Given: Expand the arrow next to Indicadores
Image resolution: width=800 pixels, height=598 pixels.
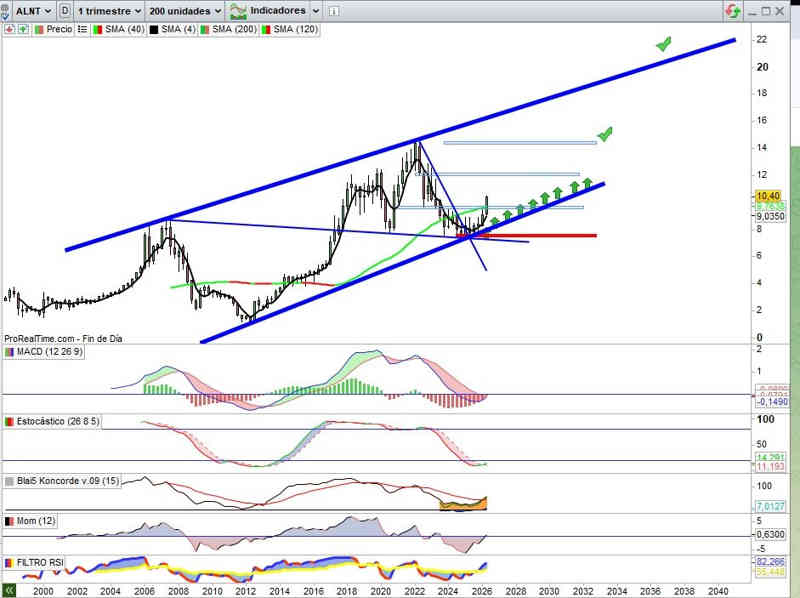Looking at the screenshot, I should click(316, 11).
